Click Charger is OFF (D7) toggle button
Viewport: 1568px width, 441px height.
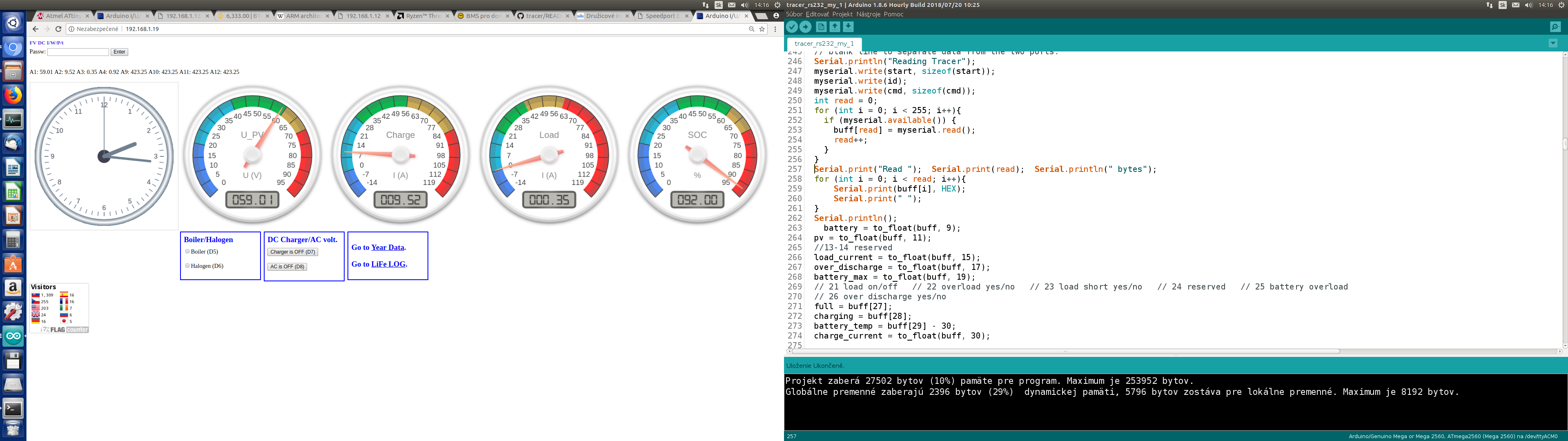point(292,252)
